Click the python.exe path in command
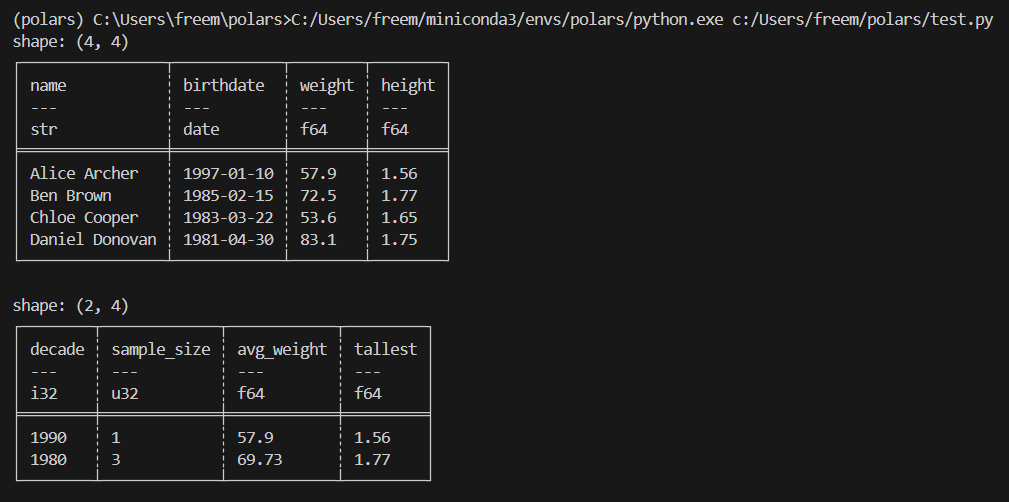The width and height of the screenshot is (1009, 502). pos(507,21)
